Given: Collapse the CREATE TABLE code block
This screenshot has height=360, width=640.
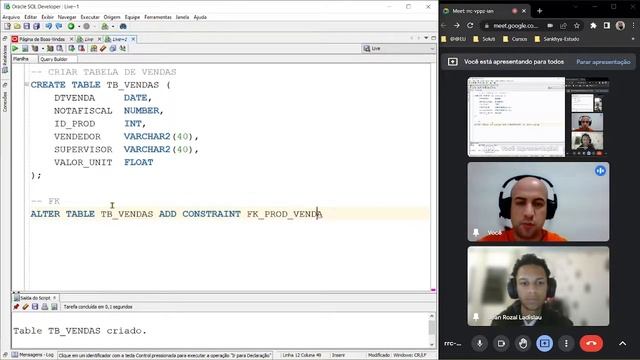Looking at the screenshot, I should click(x=27, y=84).
